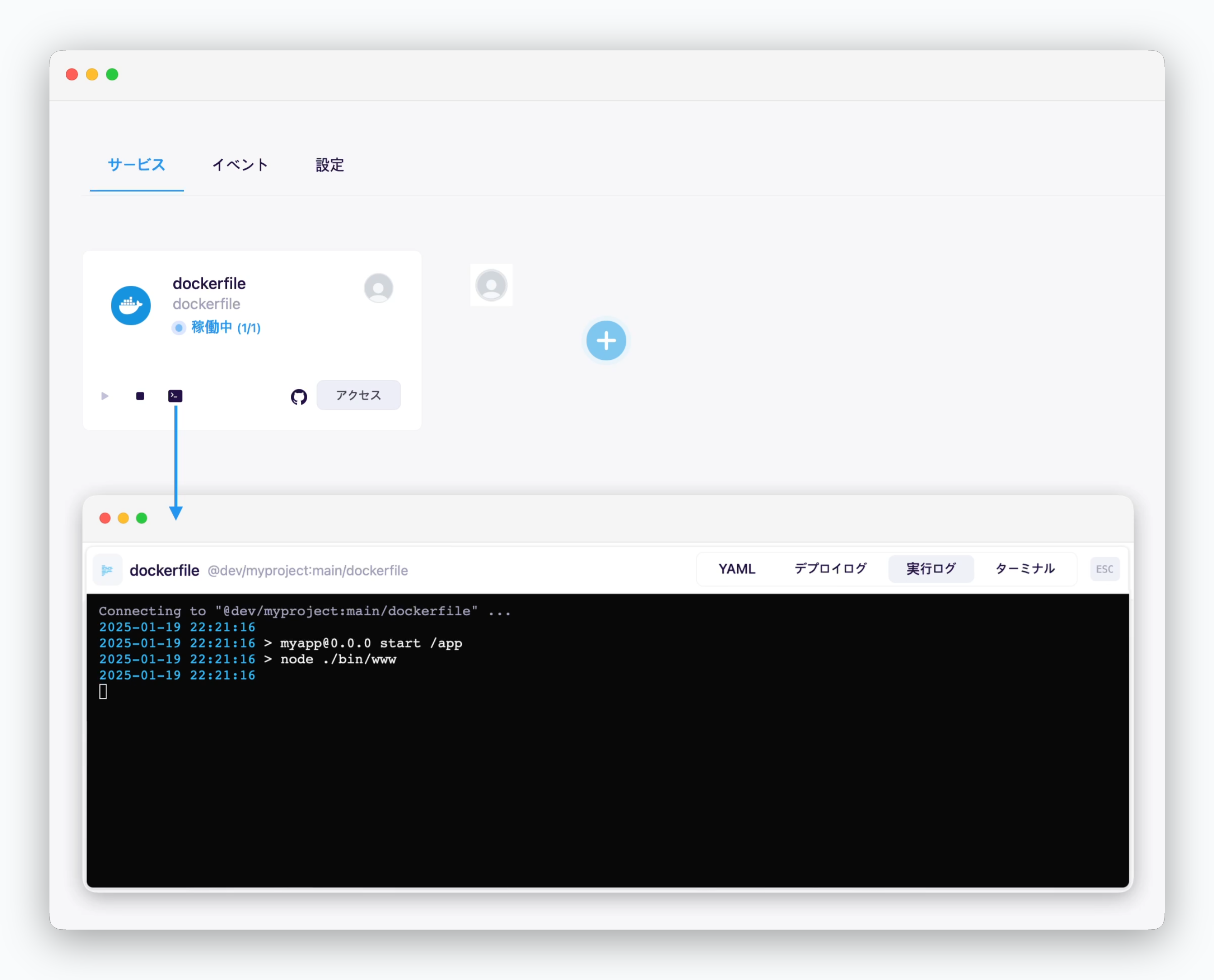Image resolution: width=1214 pixels, height=980 pixels.
Task: Click the dockerfile name in log panel header
Action: pos(164,570)
